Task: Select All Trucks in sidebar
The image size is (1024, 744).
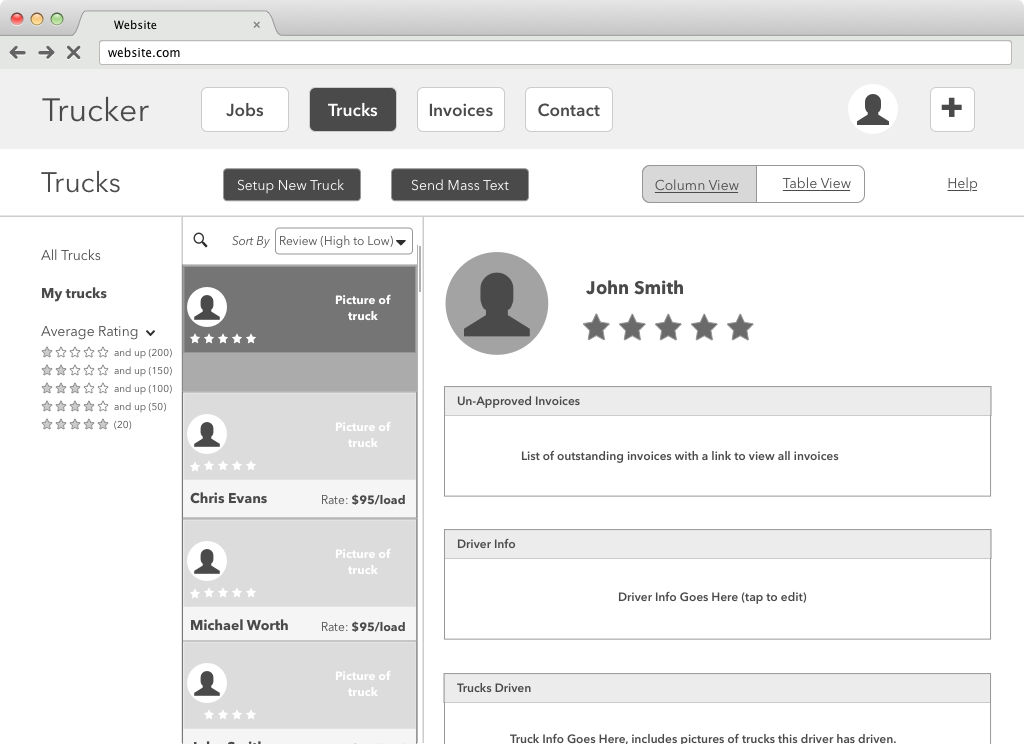Action: pos(71,255)
